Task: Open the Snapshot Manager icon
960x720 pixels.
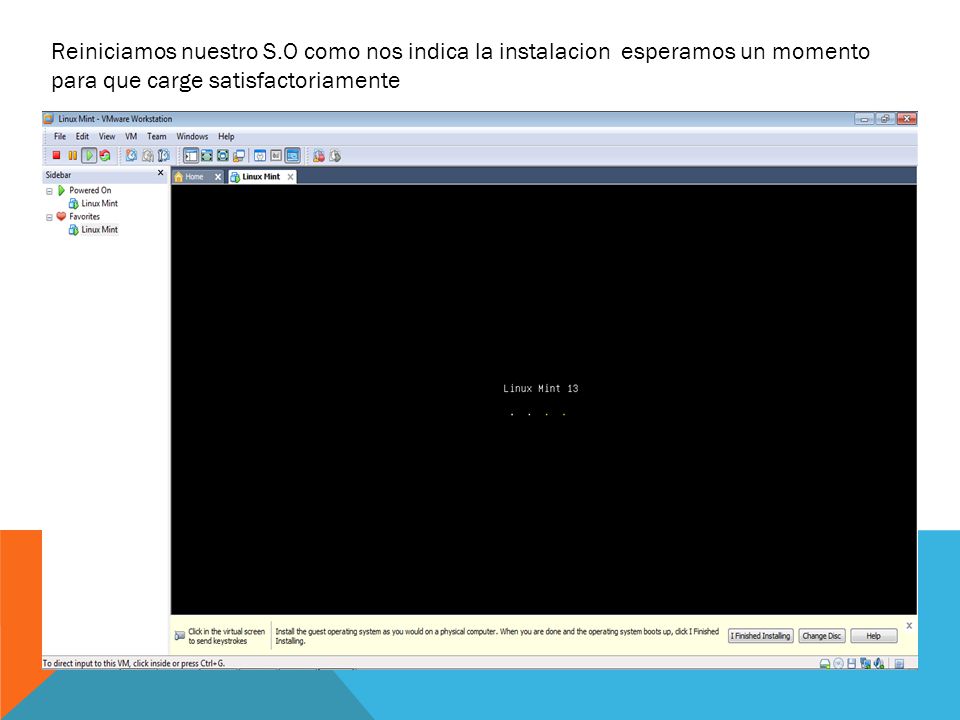Action: pyautogui.click(x=163, y=156)
